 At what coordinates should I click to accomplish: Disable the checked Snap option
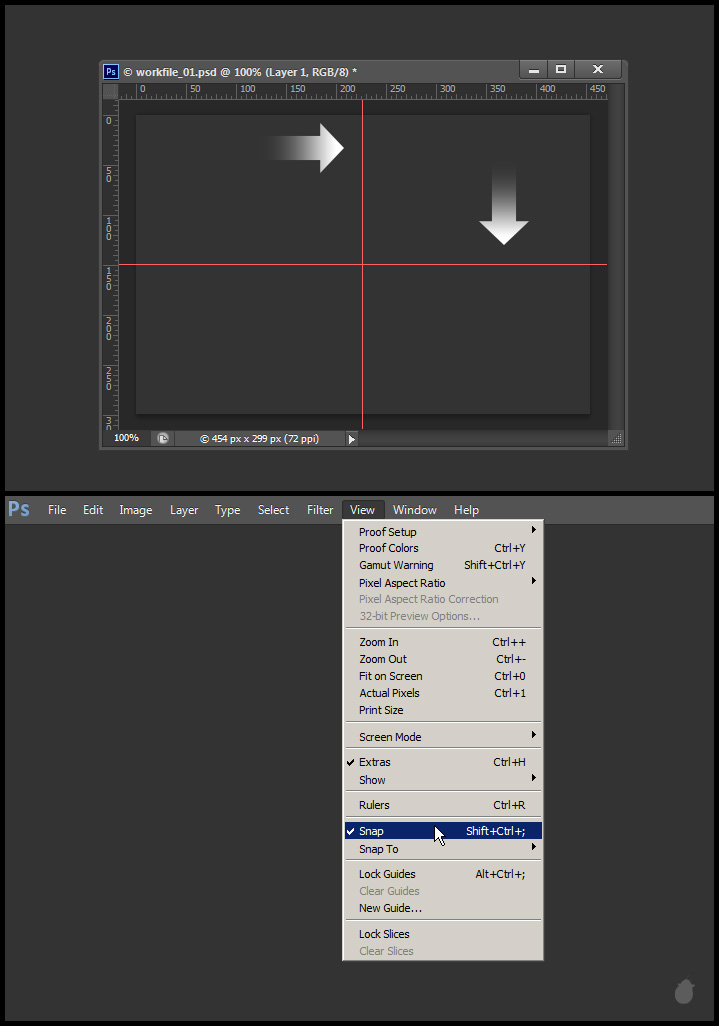372,831
